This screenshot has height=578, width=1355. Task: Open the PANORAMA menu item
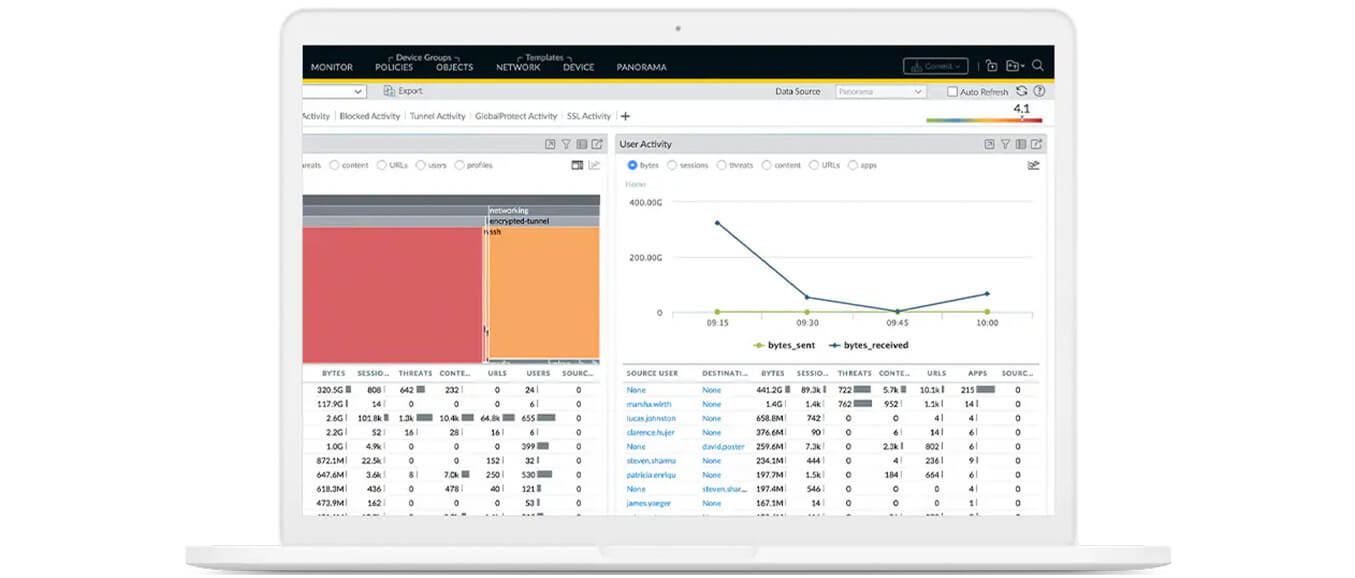pos(641,67)
